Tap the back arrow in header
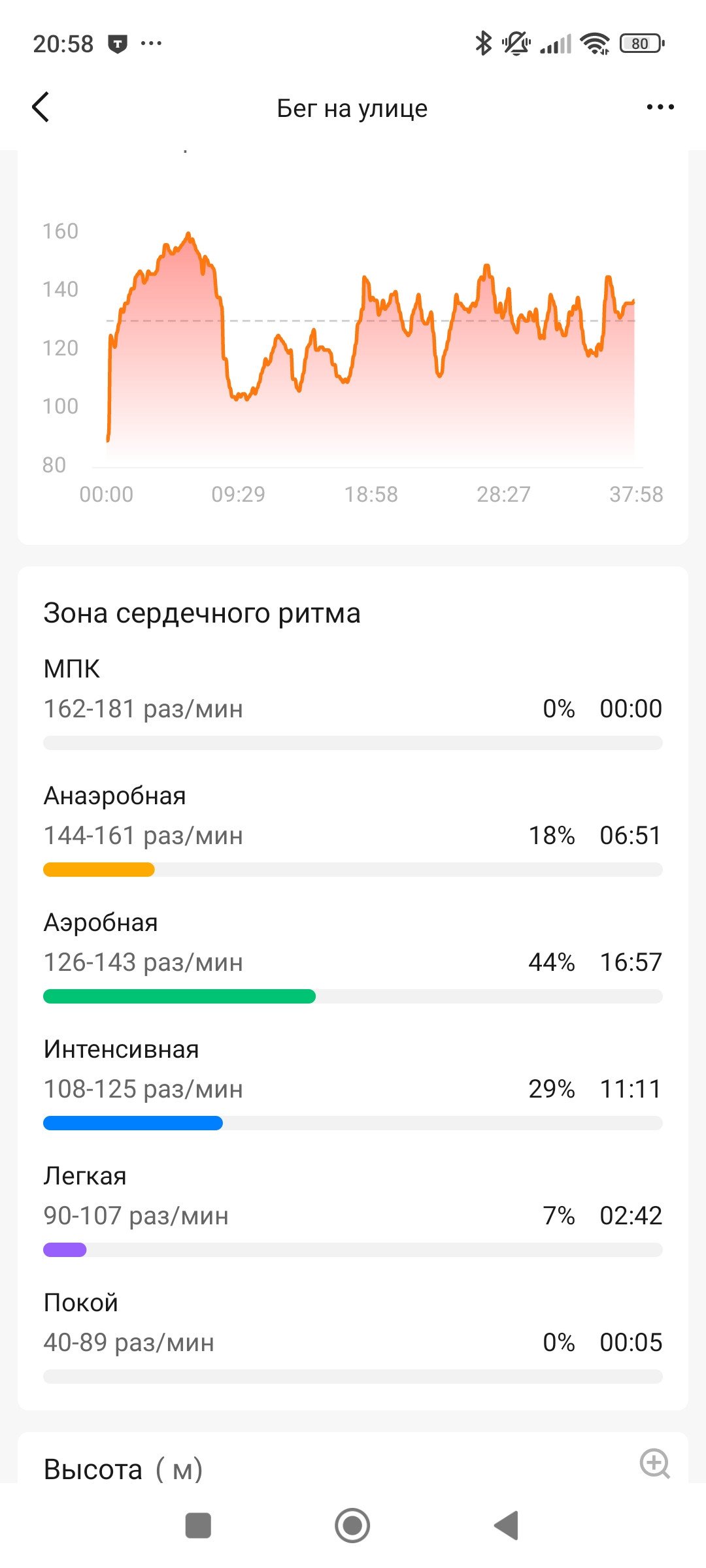Image resolution: width=706 pixels, height=1568 pixels. coord(41,107)
